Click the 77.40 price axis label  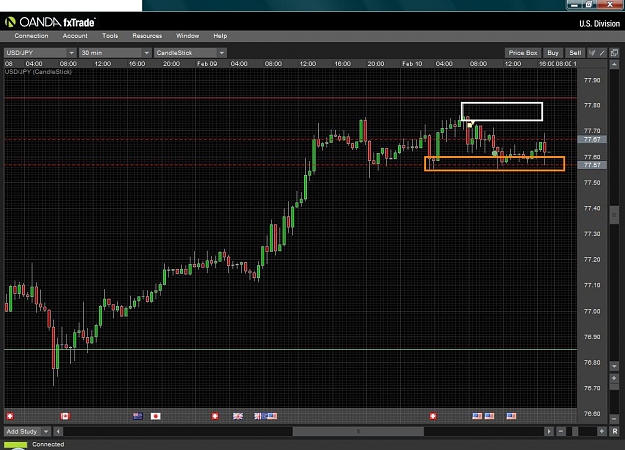pyautogui.click(x=592, y=208)
